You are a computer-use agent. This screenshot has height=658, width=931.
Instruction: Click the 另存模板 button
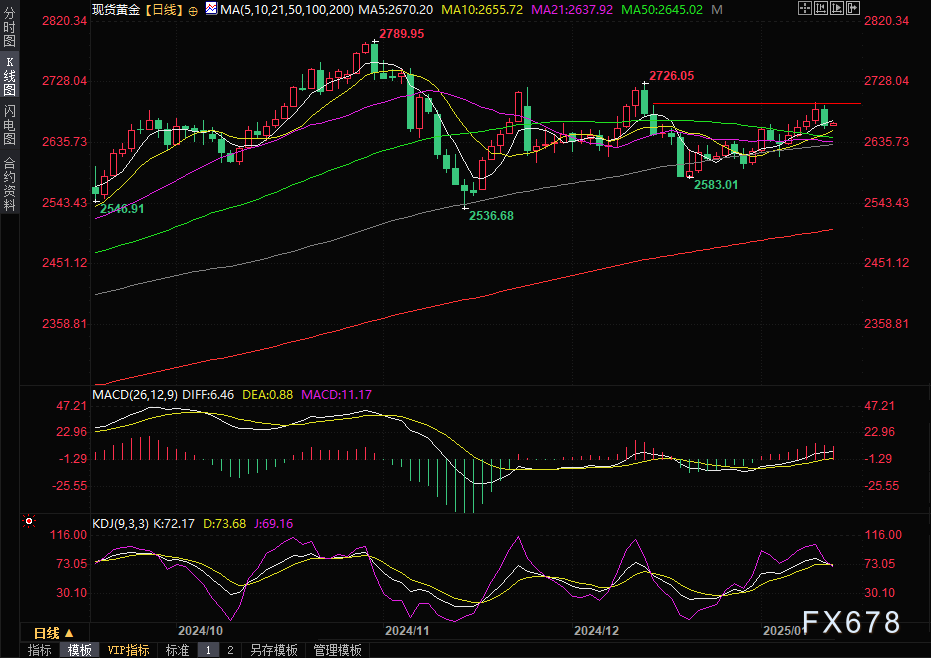pyautogui.click(x=274, y=650)
